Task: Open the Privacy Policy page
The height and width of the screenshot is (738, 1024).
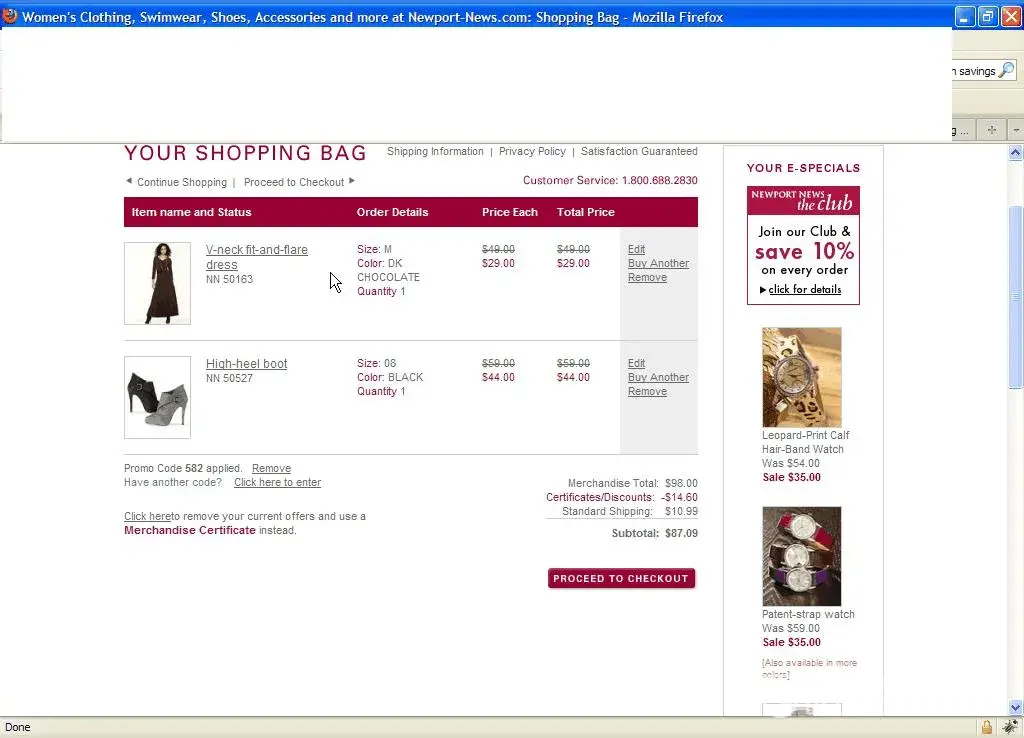Action: click(x=532, y=152)
